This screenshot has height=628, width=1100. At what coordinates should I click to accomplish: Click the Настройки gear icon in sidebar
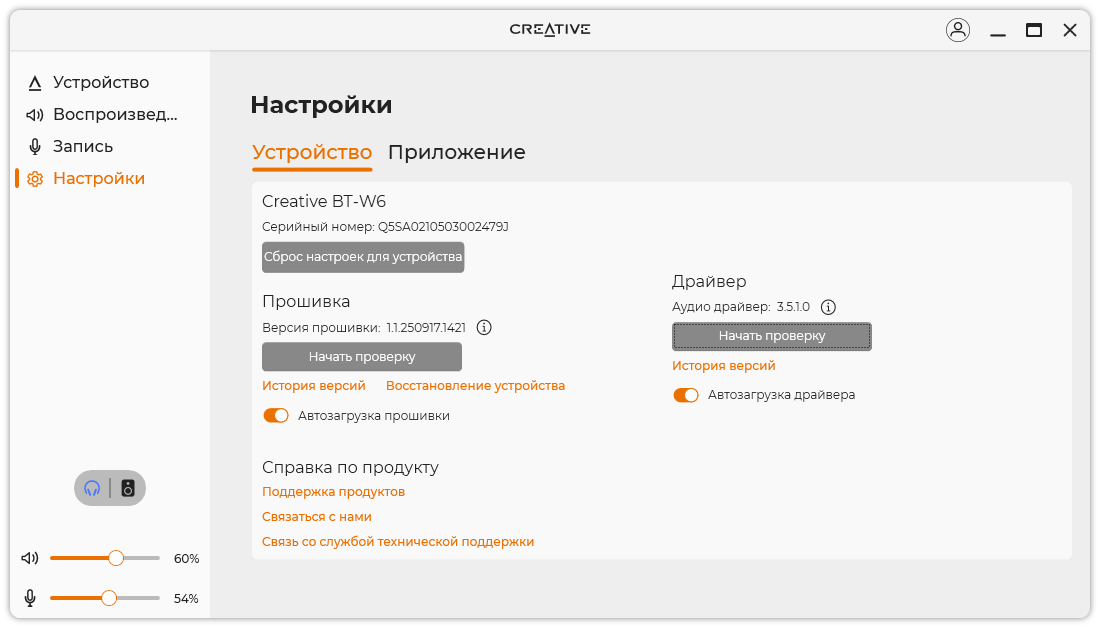point(35,179)
